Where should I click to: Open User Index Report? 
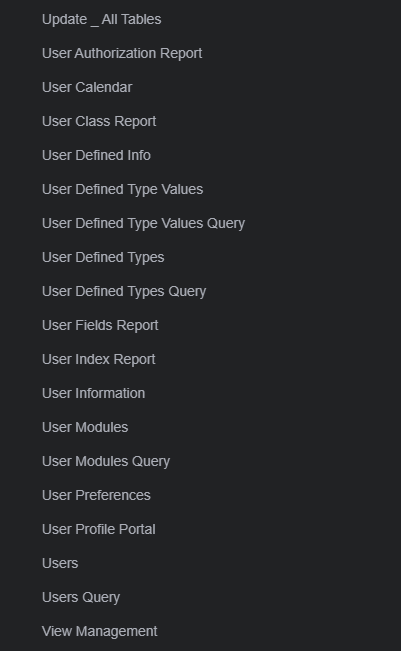(x=99, y=360)
